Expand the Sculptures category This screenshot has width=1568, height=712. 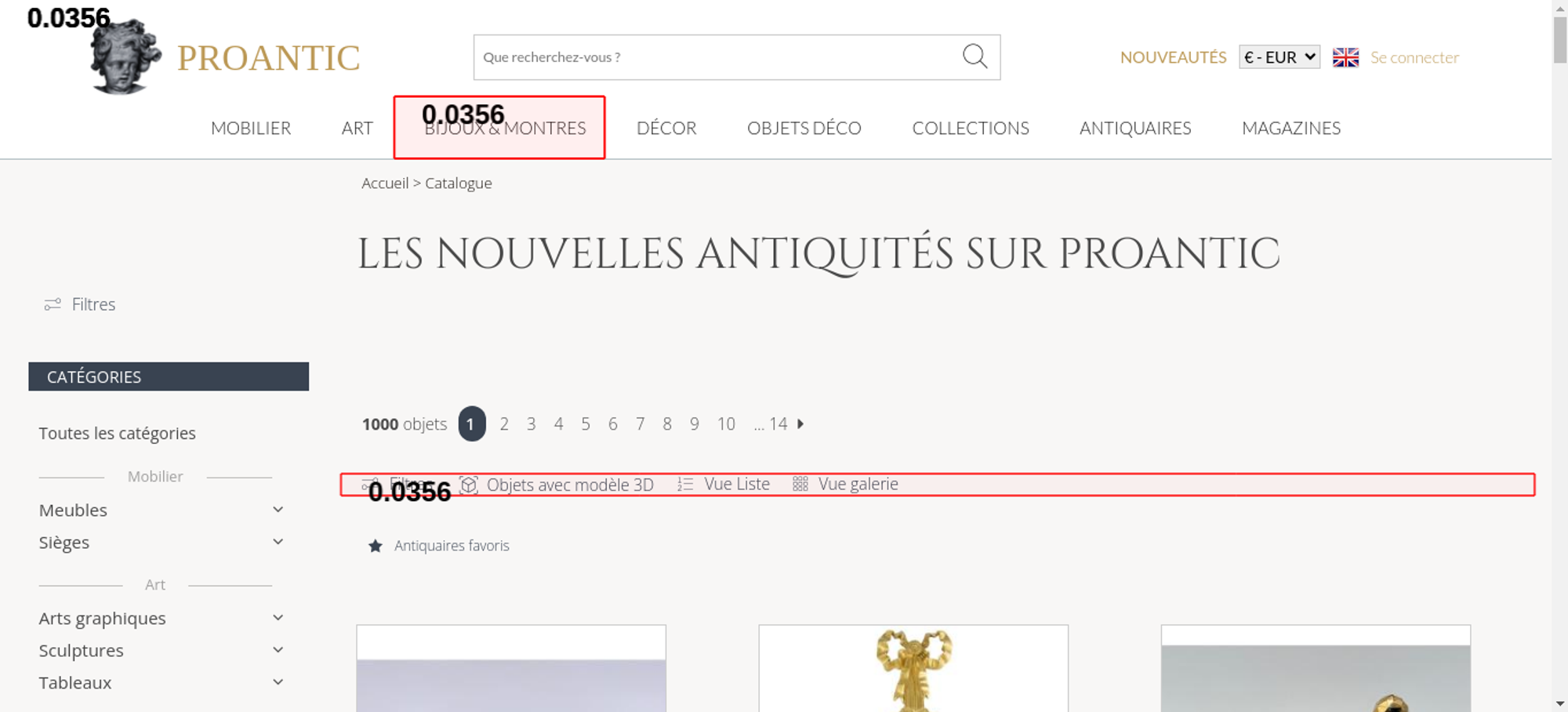click(278, 650)
